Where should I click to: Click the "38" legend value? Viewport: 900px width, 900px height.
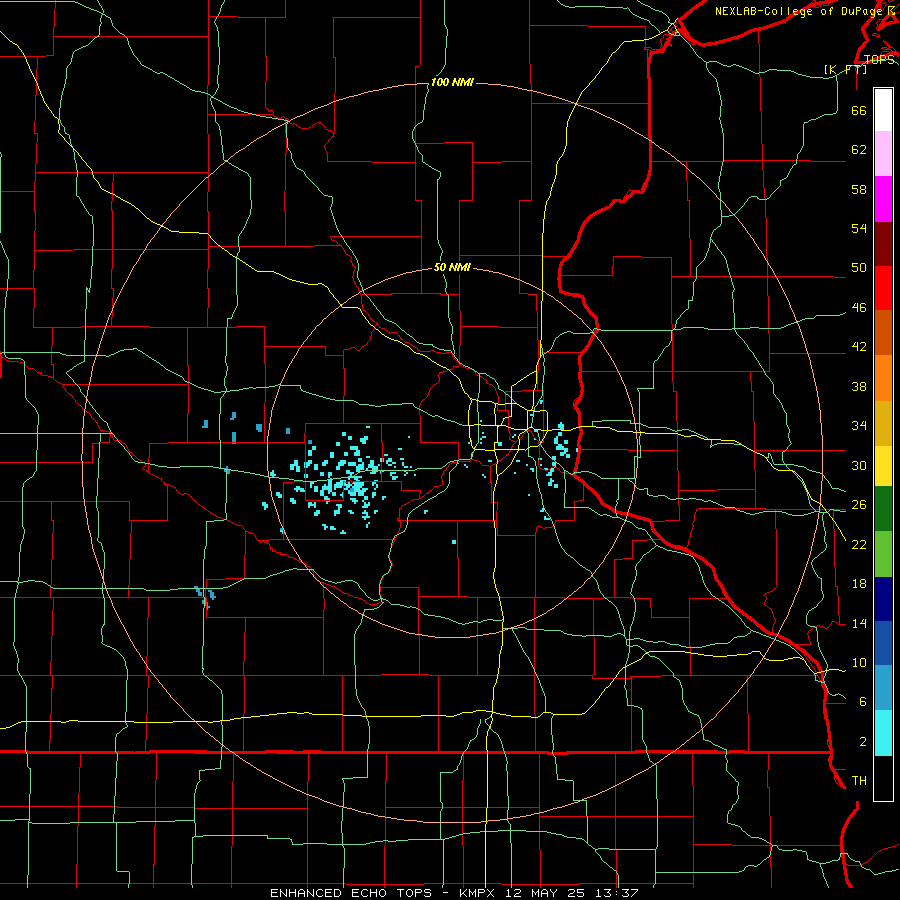point(859,386)
